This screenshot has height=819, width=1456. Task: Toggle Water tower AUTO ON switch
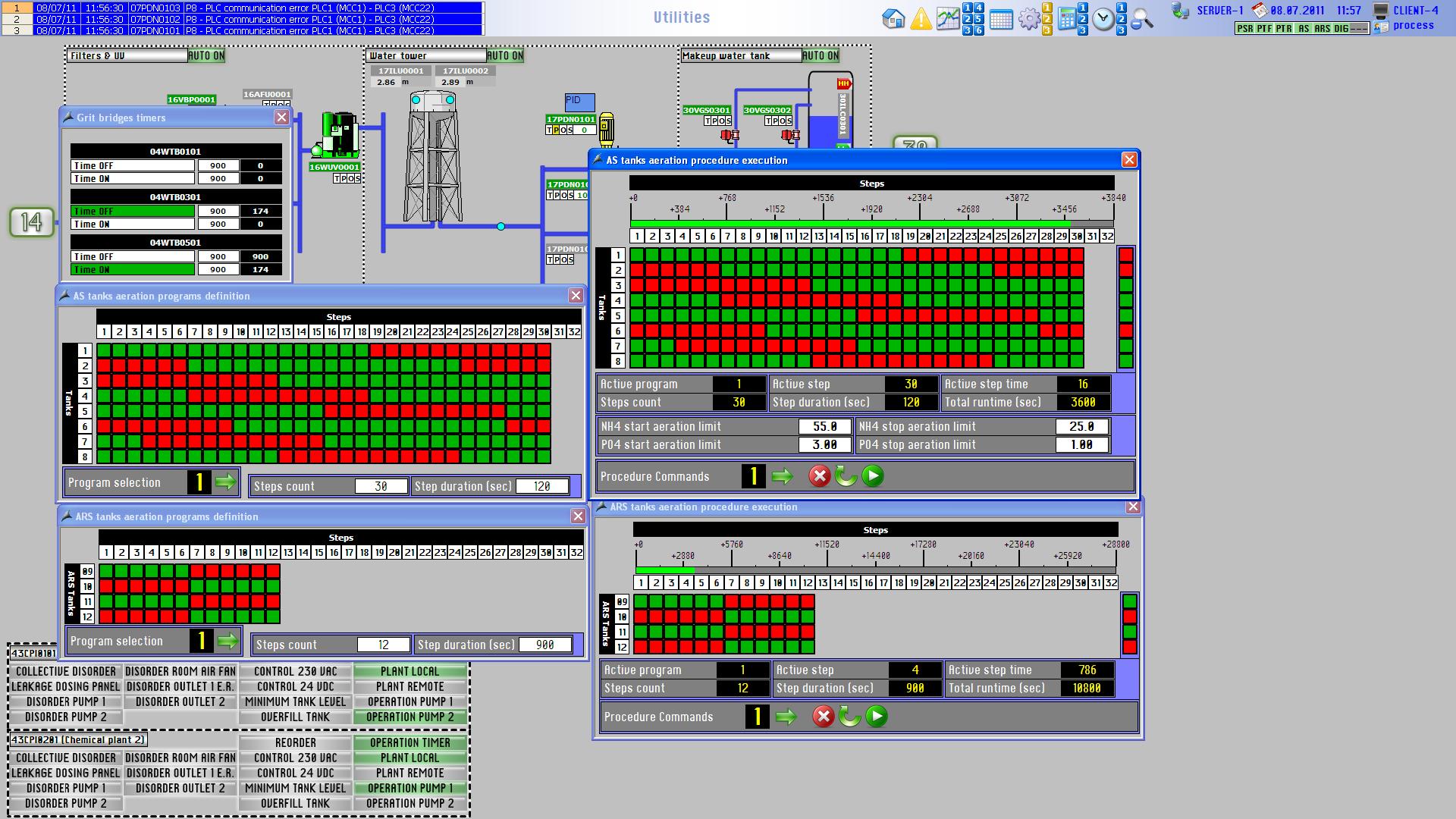[x=504, y=55]
